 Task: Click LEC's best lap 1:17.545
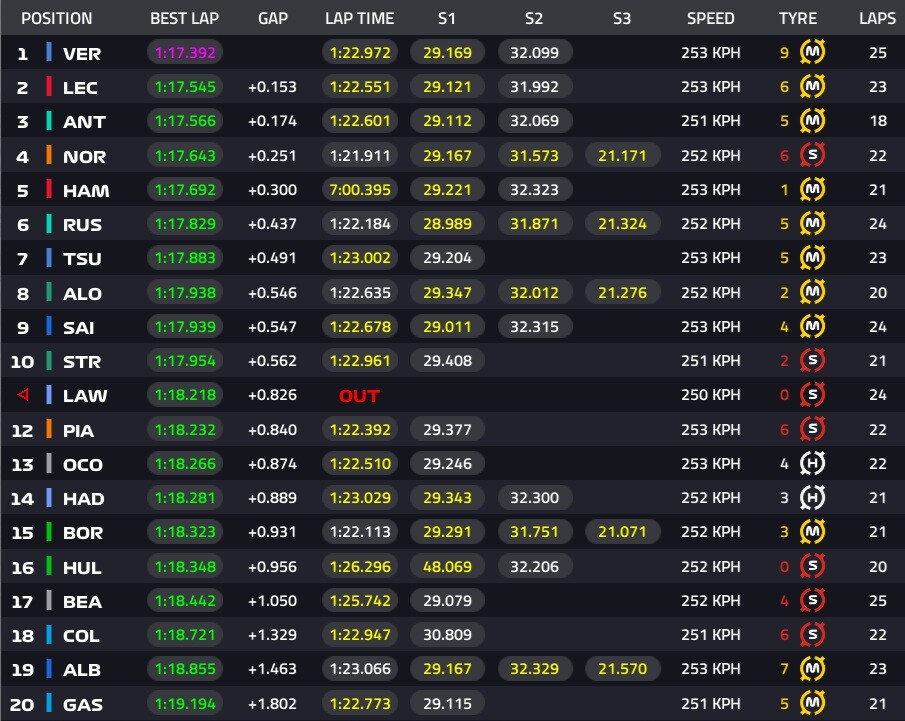click(x=185, y=87)
